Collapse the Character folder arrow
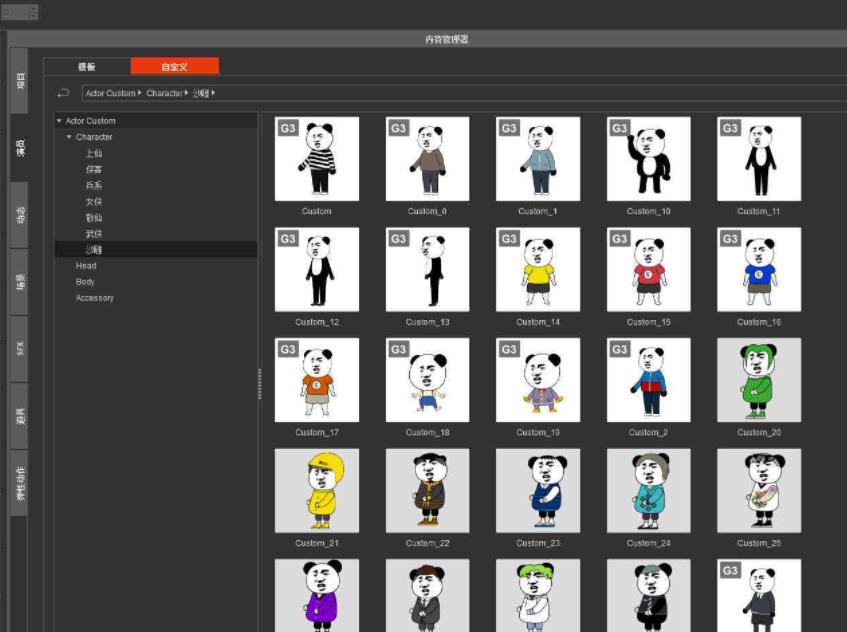 pyautogui.click(x=69, y=137)
